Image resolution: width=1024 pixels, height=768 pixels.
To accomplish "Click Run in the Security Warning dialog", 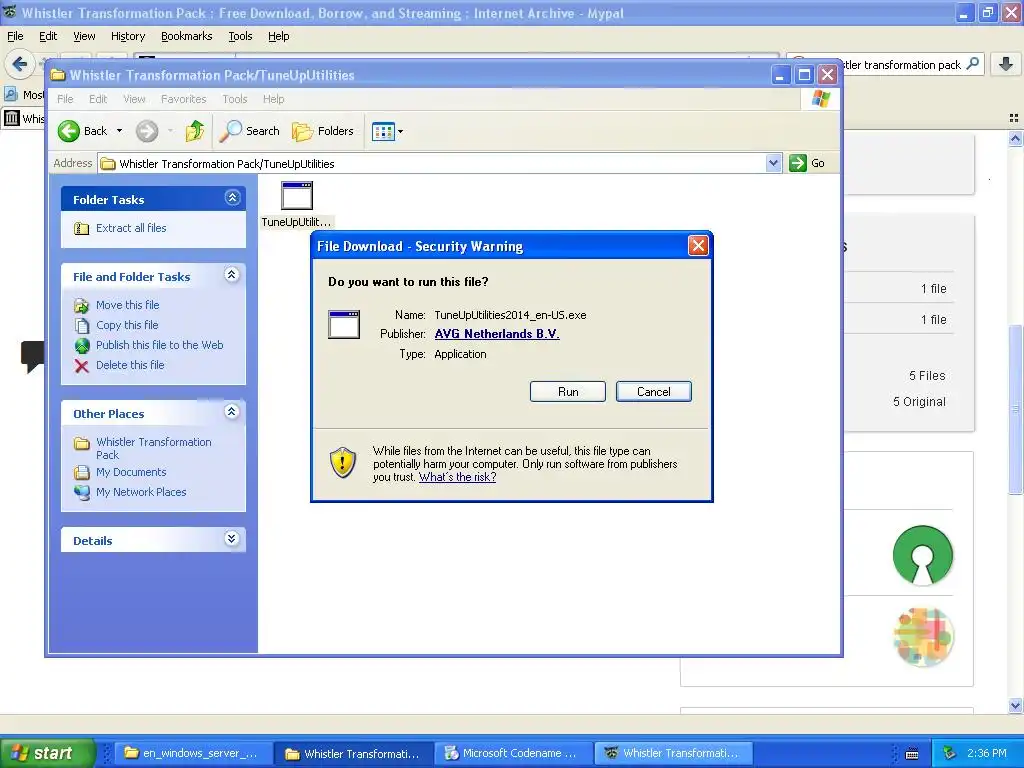I will 568,392.
